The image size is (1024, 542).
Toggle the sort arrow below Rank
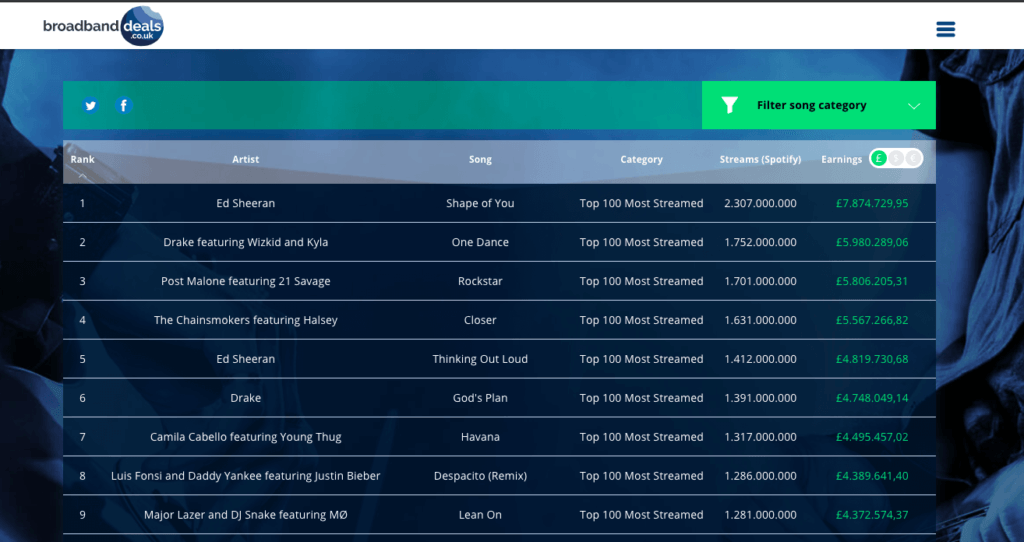82,175
